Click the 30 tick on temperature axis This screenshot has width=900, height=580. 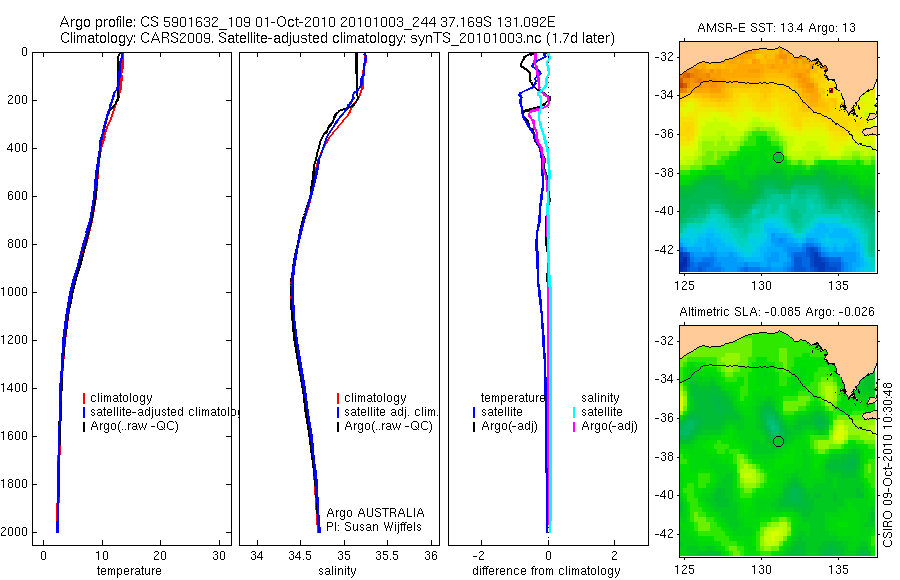point(219,556)
